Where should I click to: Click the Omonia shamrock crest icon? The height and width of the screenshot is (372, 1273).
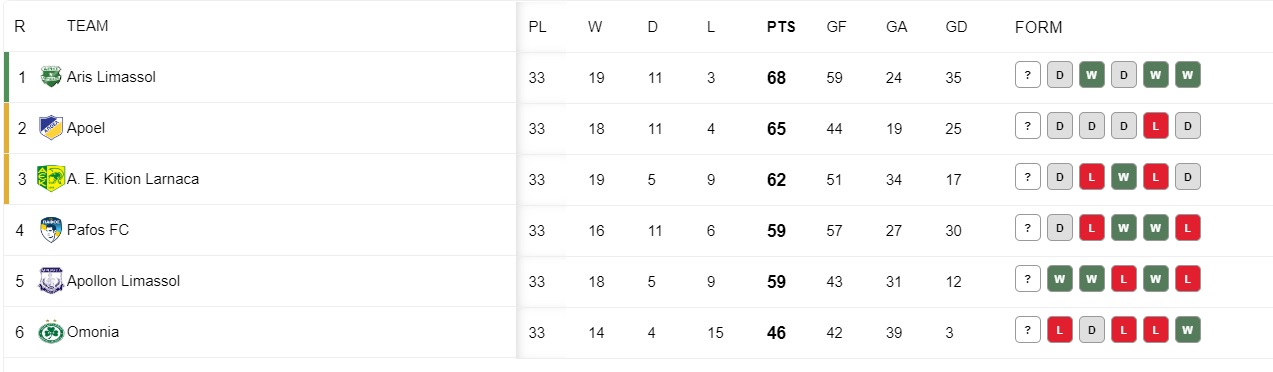click(x=50, y=332)
